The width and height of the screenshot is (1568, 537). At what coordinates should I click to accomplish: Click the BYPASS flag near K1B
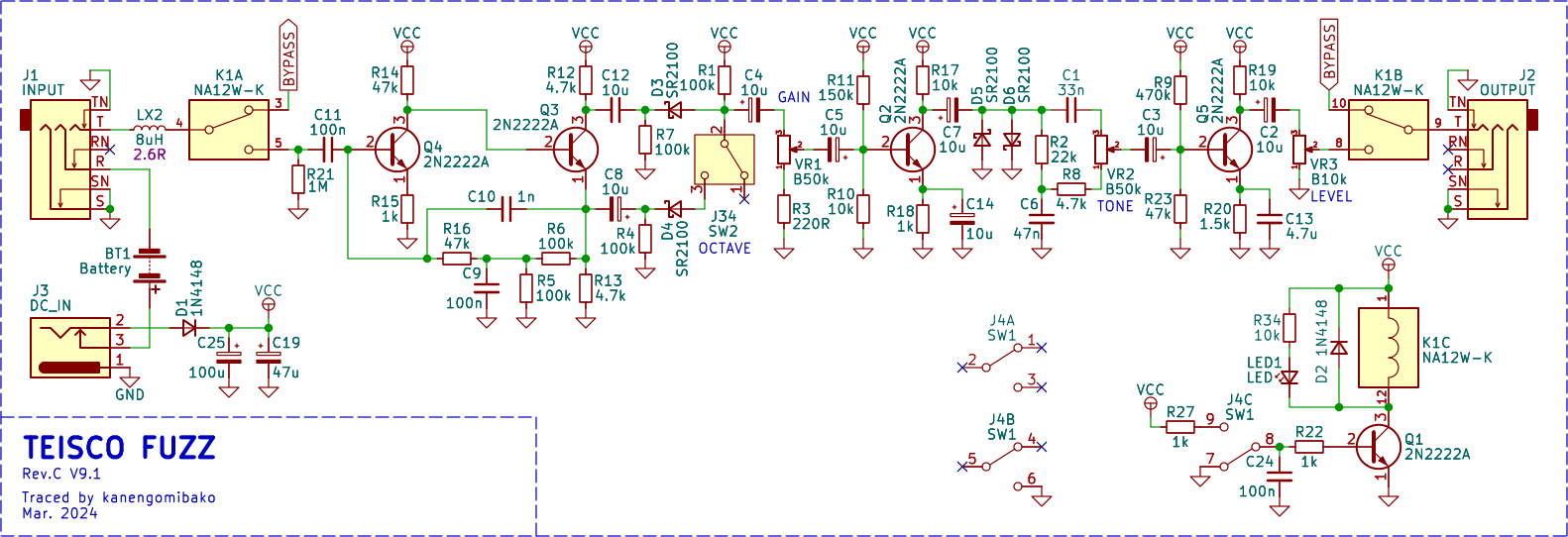[1329, 54]
